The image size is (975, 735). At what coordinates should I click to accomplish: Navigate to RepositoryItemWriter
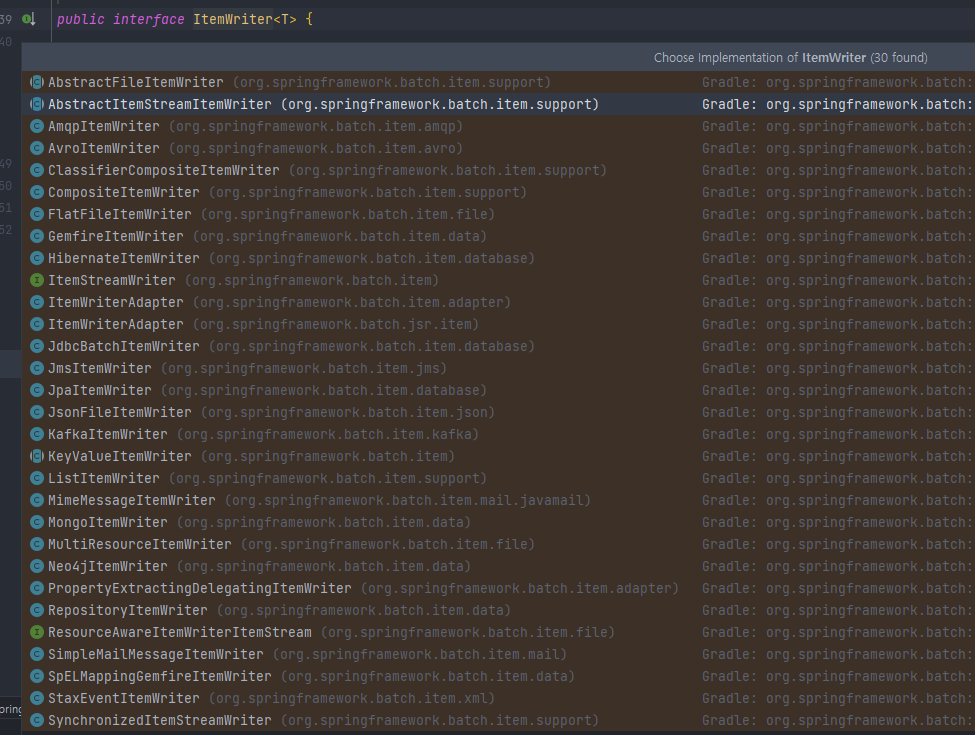point(498,611)
